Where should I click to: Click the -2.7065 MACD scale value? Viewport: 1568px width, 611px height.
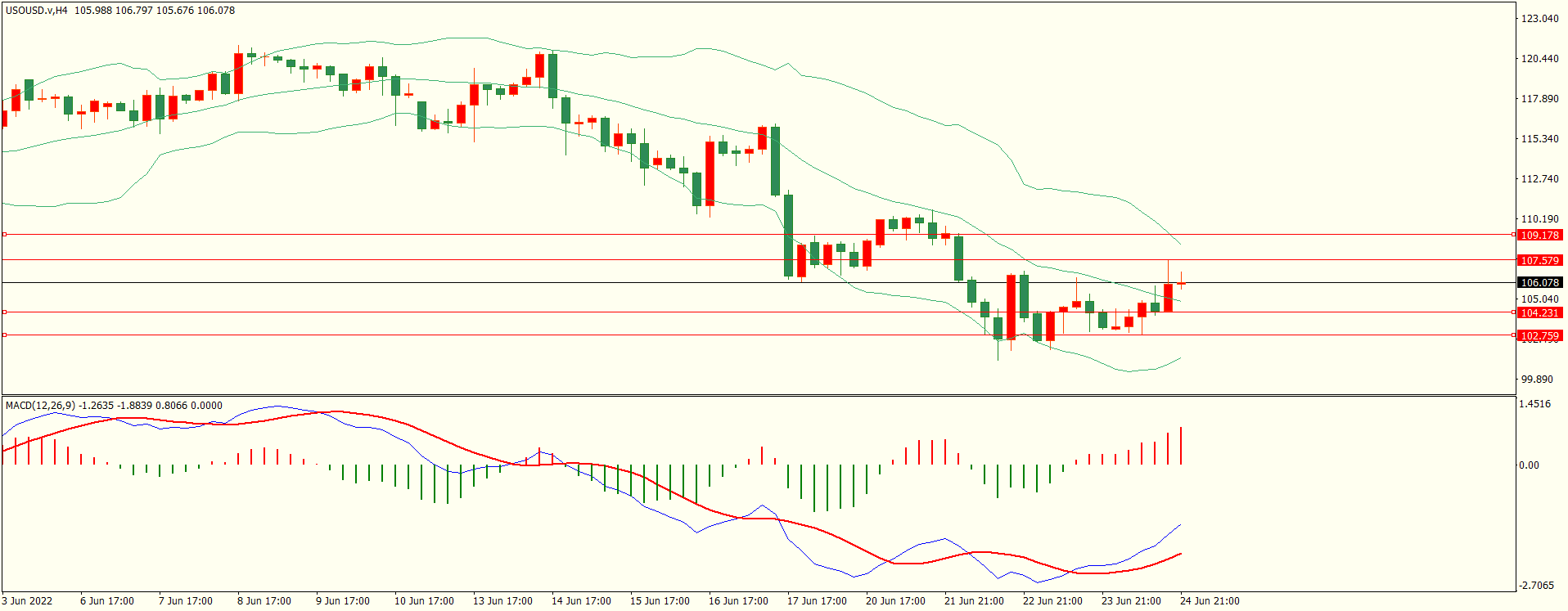click(1536, 586)
